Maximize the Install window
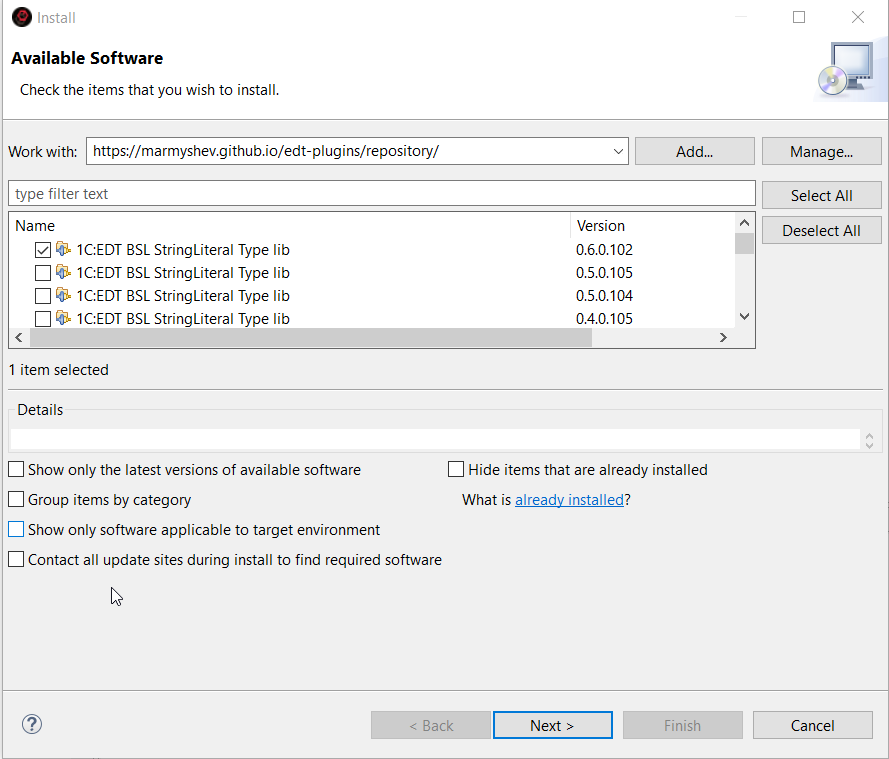The height and width of the screenshot is (759, 889). tap(799, 17)
